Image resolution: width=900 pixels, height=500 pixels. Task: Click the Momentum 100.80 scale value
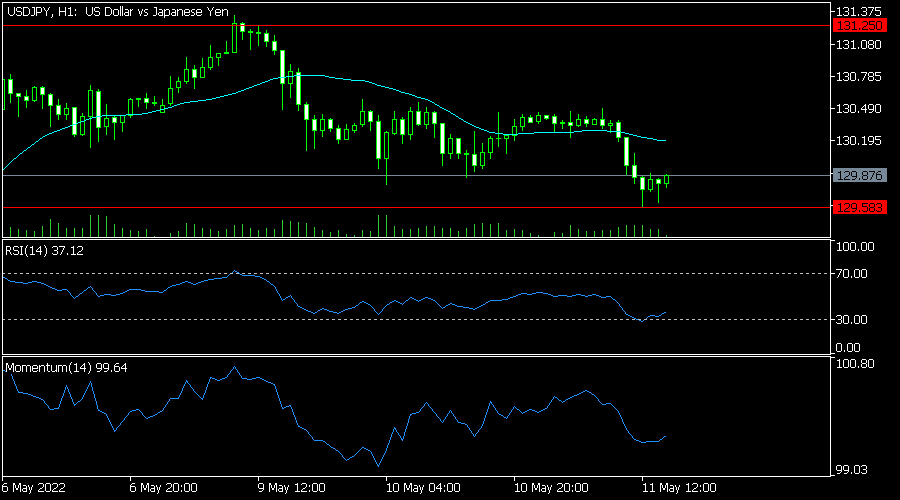(855, 364)
